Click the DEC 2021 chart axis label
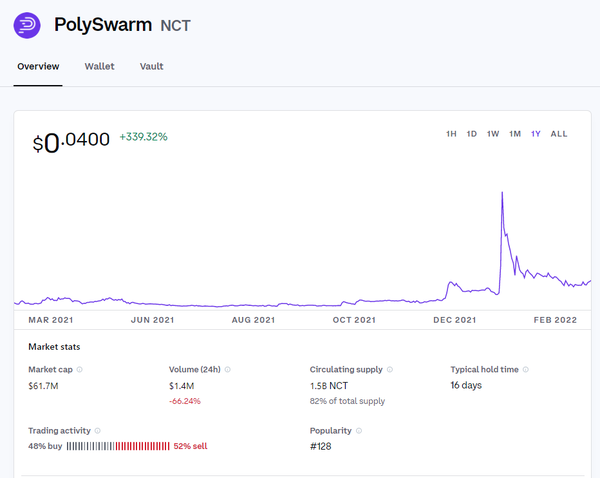Viewport: 600px width, 478px height. click(454, 320)
